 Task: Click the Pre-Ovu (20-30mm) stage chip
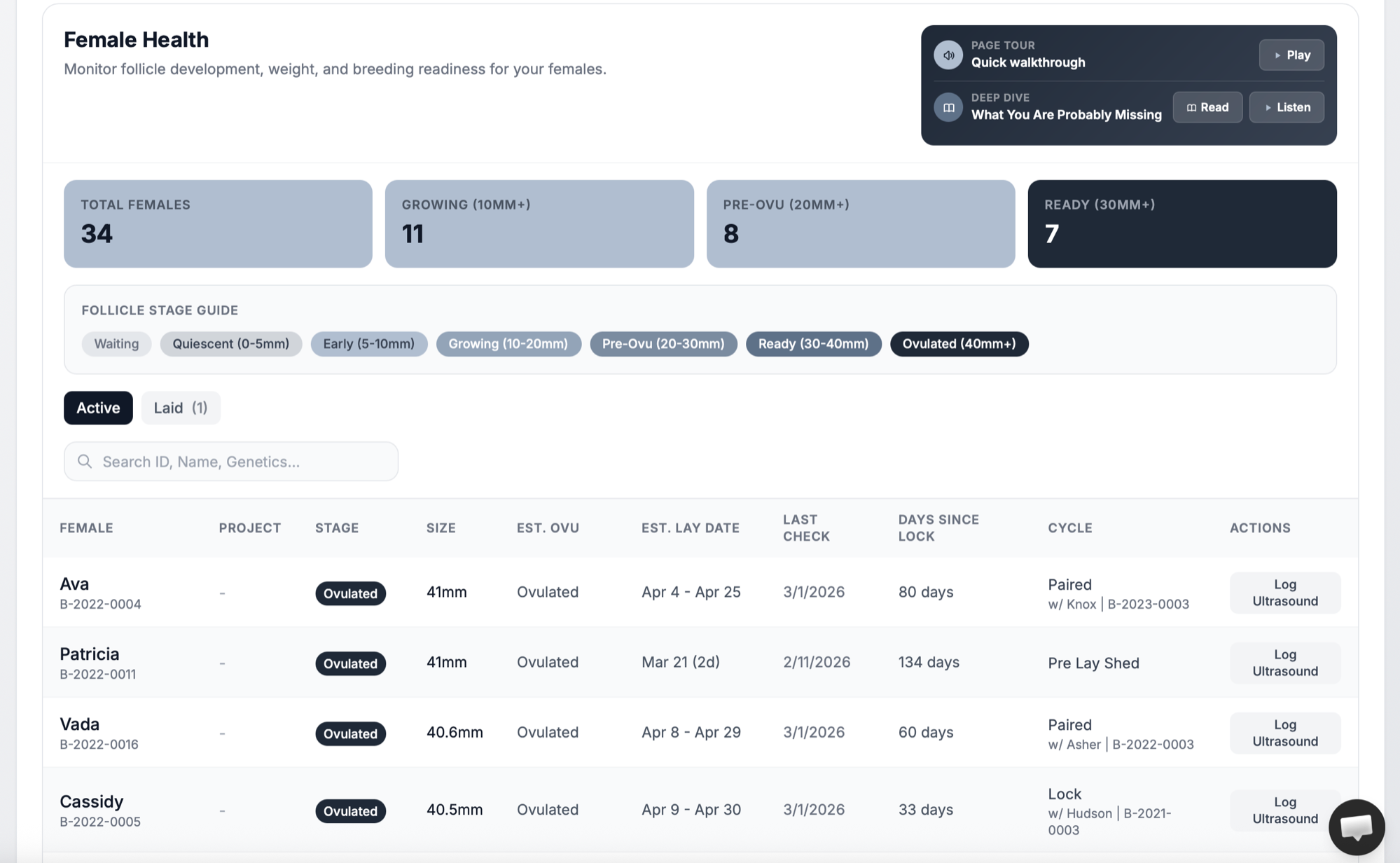tap(663, 344)
